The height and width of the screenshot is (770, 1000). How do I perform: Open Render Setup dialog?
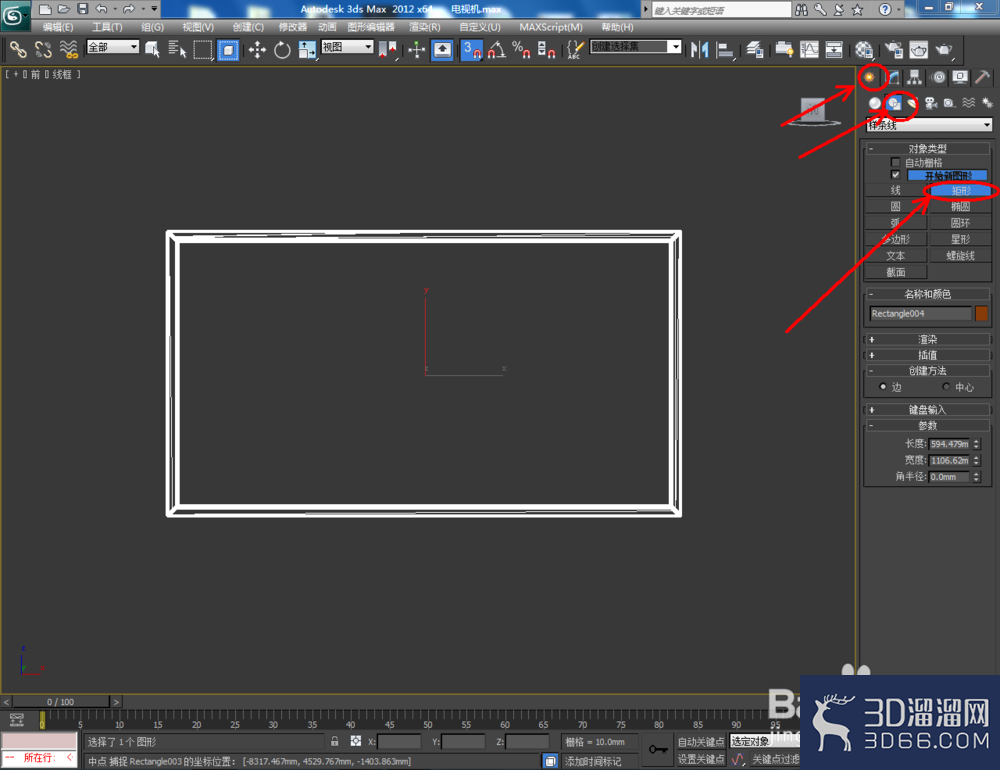pos(893,49)
